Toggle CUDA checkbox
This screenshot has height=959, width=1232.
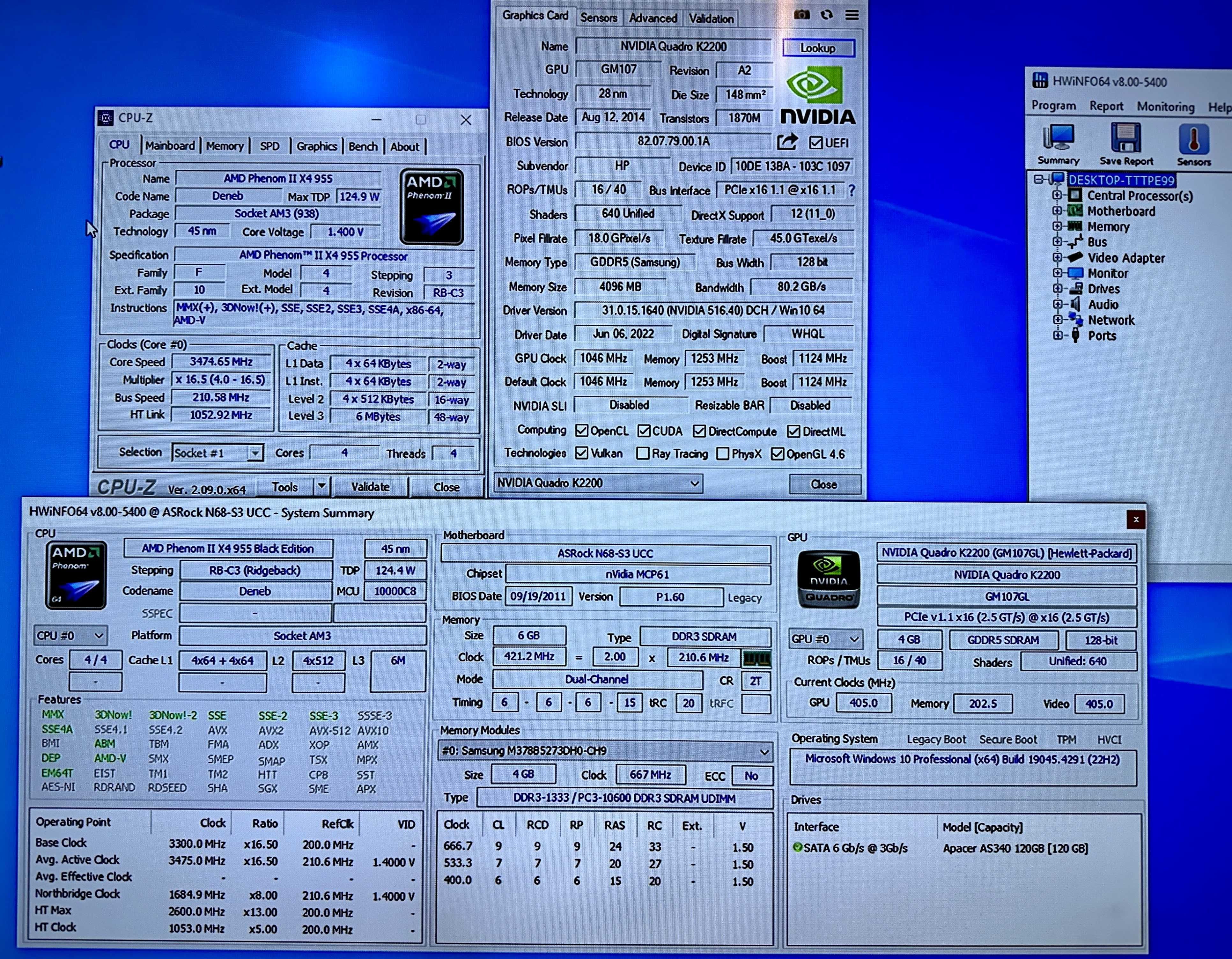pyautogui.click(x=644, y=431)
